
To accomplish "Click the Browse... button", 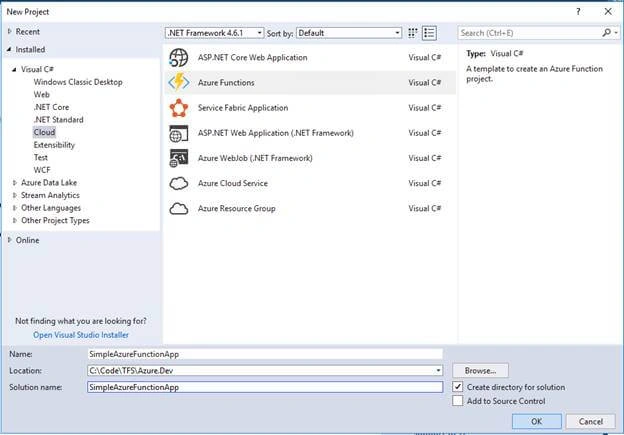I will 480,371.
